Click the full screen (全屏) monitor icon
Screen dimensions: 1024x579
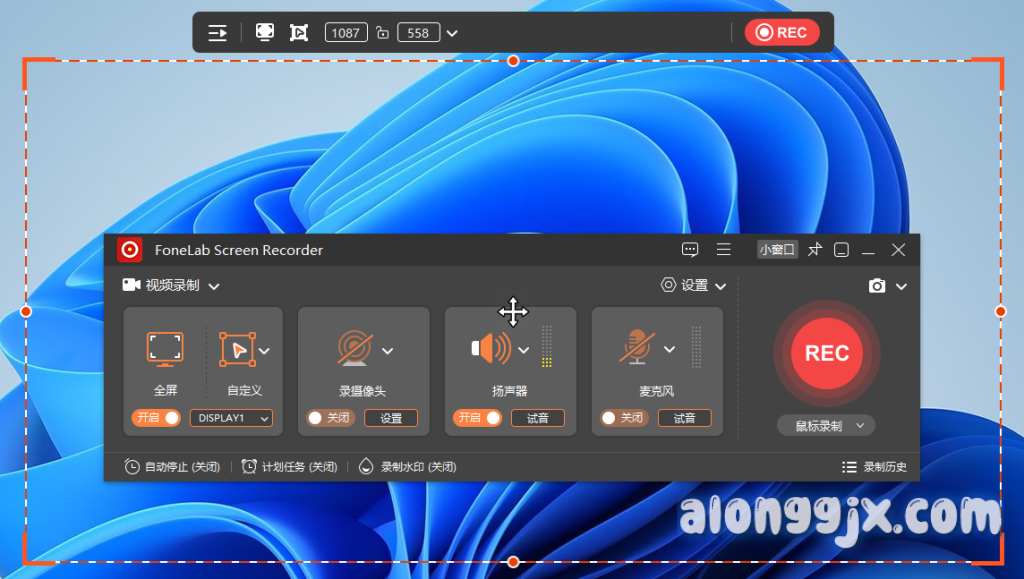click(x=165, y=348)
